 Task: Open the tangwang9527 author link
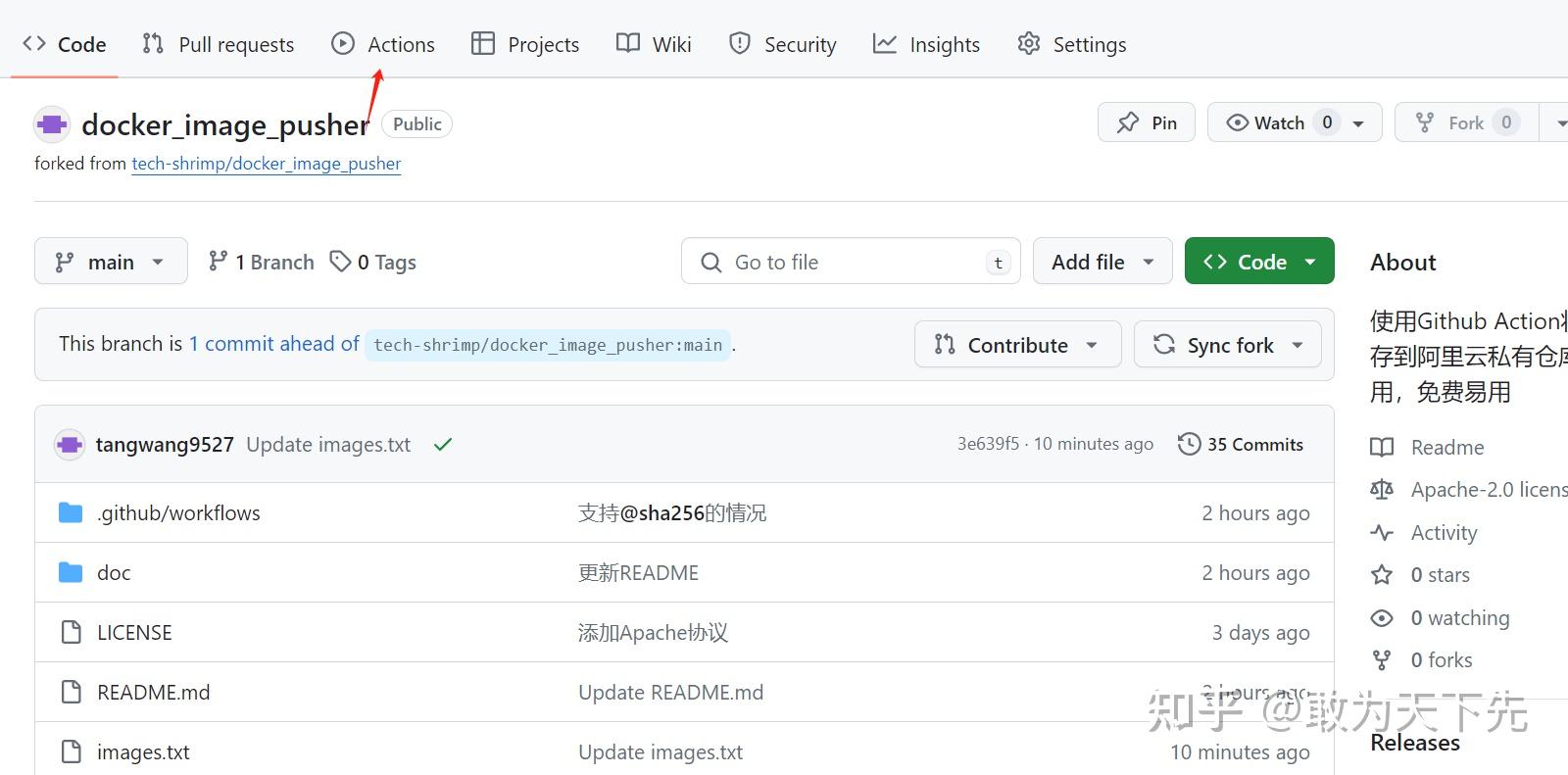coord(165,445)
